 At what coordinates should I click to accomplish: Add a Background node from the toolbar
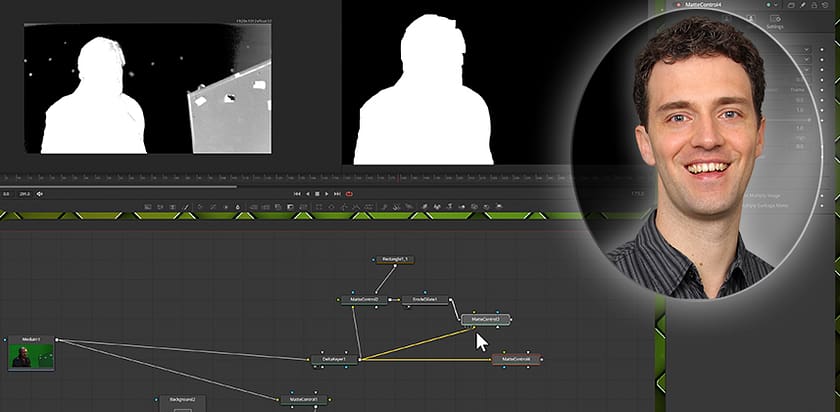pos(148,206)
